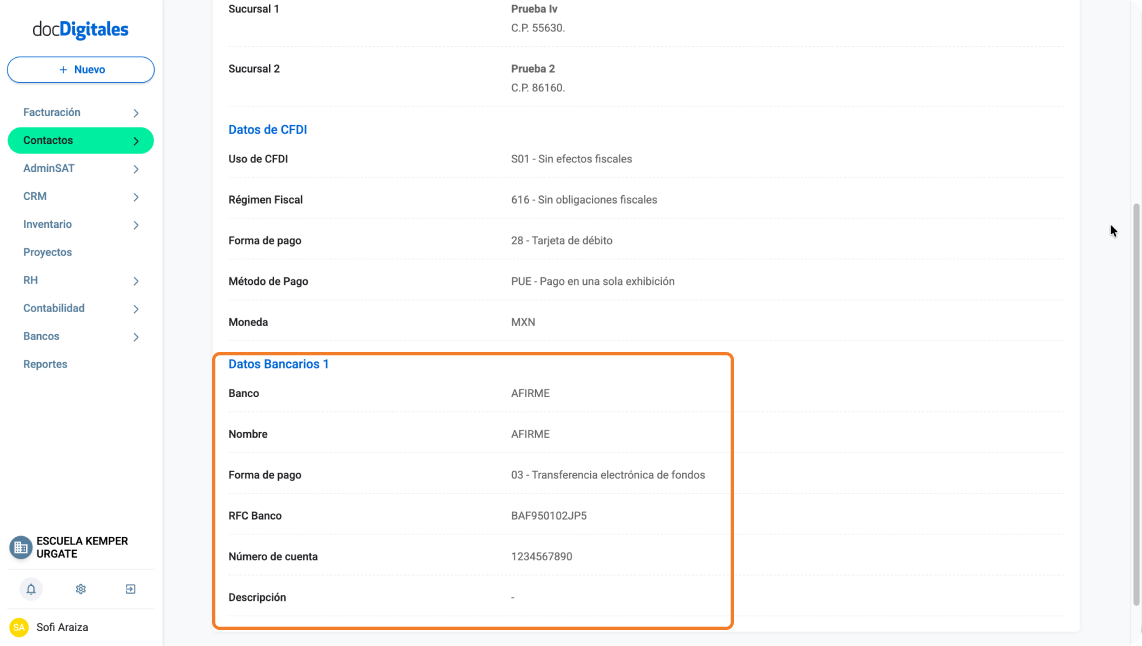Open the Proyectos menu item
Screen dimensions: 1142x646
point(47,253)
